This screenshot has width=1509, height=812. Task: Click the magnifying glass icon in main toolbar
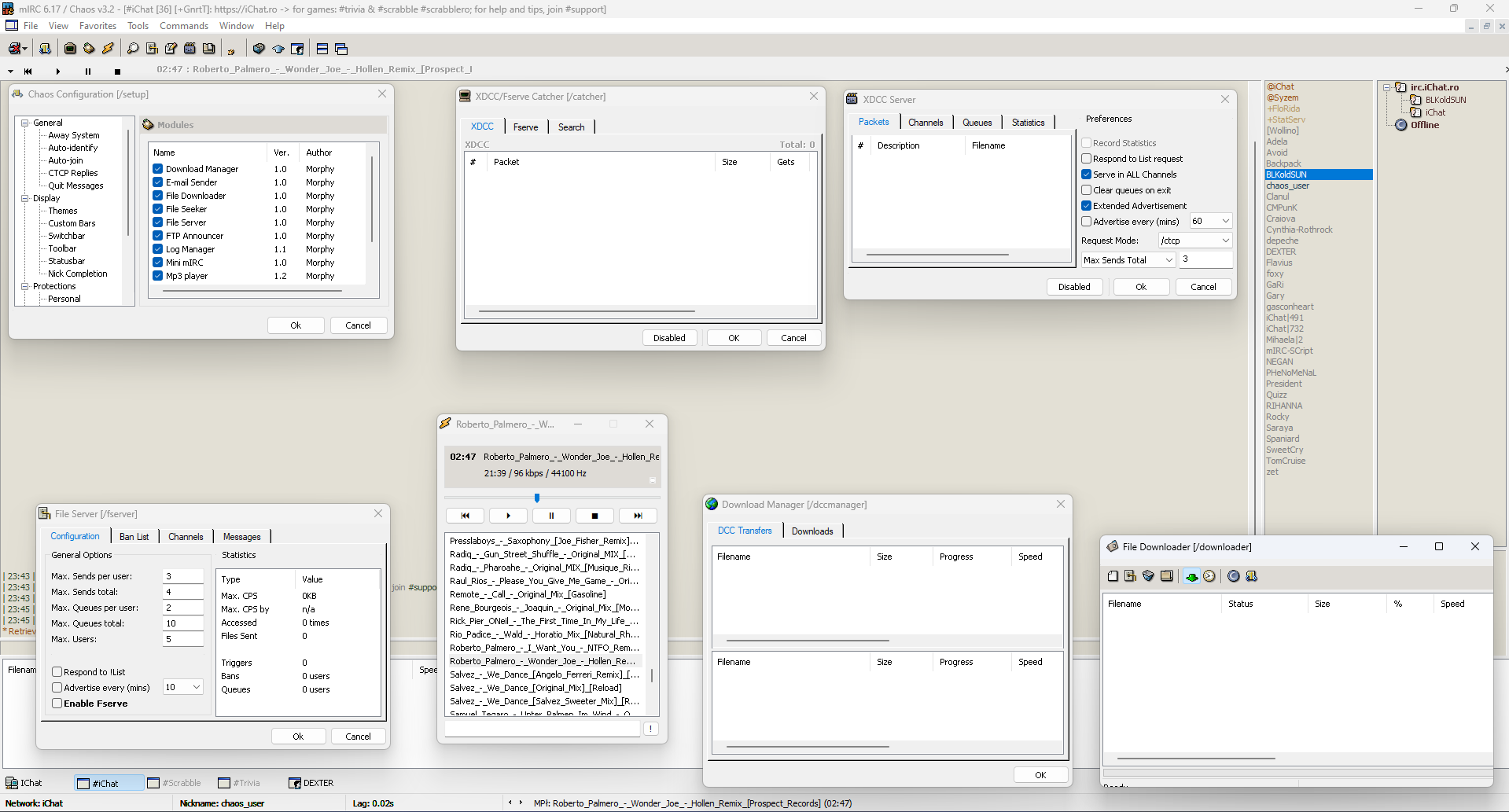point(133,49)
